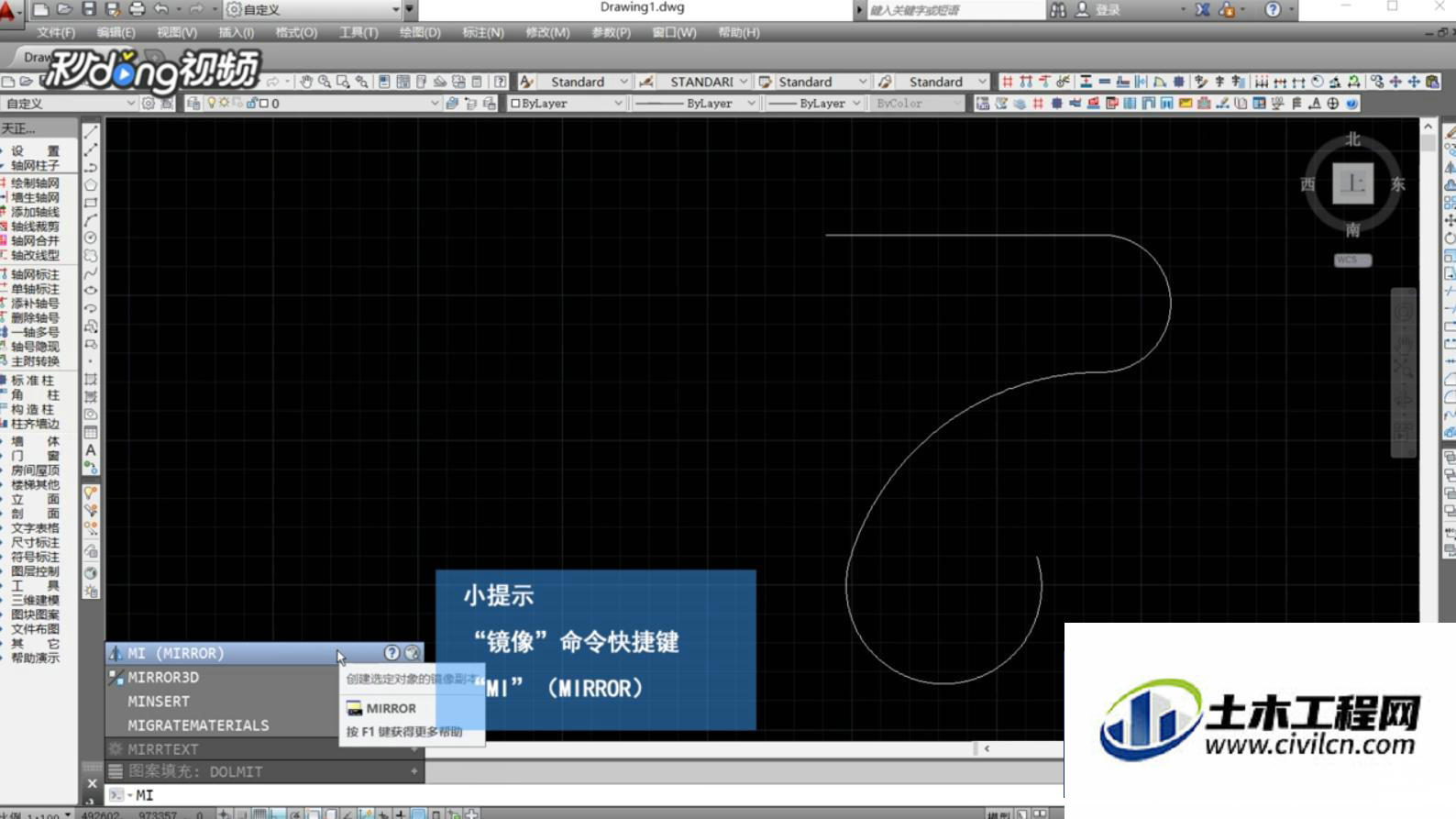The image size is (1456, 819).
Task: Click the Autodesk application 'A' logo button
Action: pos(9,11)
